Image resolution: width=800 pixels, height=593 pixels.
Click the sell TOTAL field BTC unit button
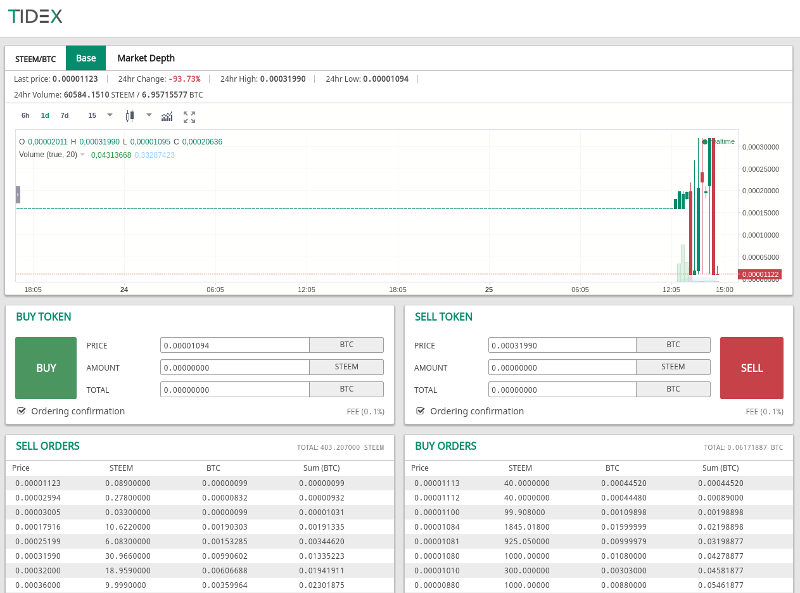pyautogui.click(x=673, y=389)
